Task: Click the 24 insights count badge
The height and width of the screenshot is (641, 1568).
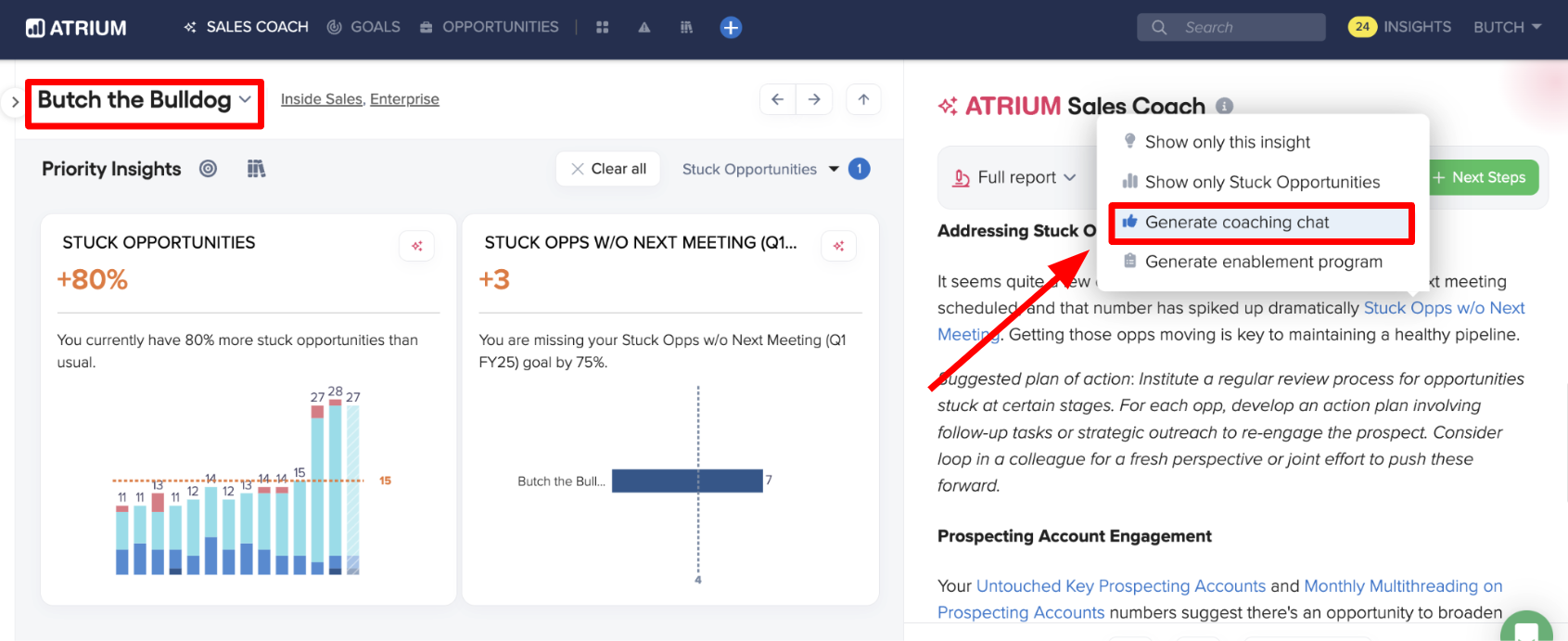Action: pos(1362,27)
